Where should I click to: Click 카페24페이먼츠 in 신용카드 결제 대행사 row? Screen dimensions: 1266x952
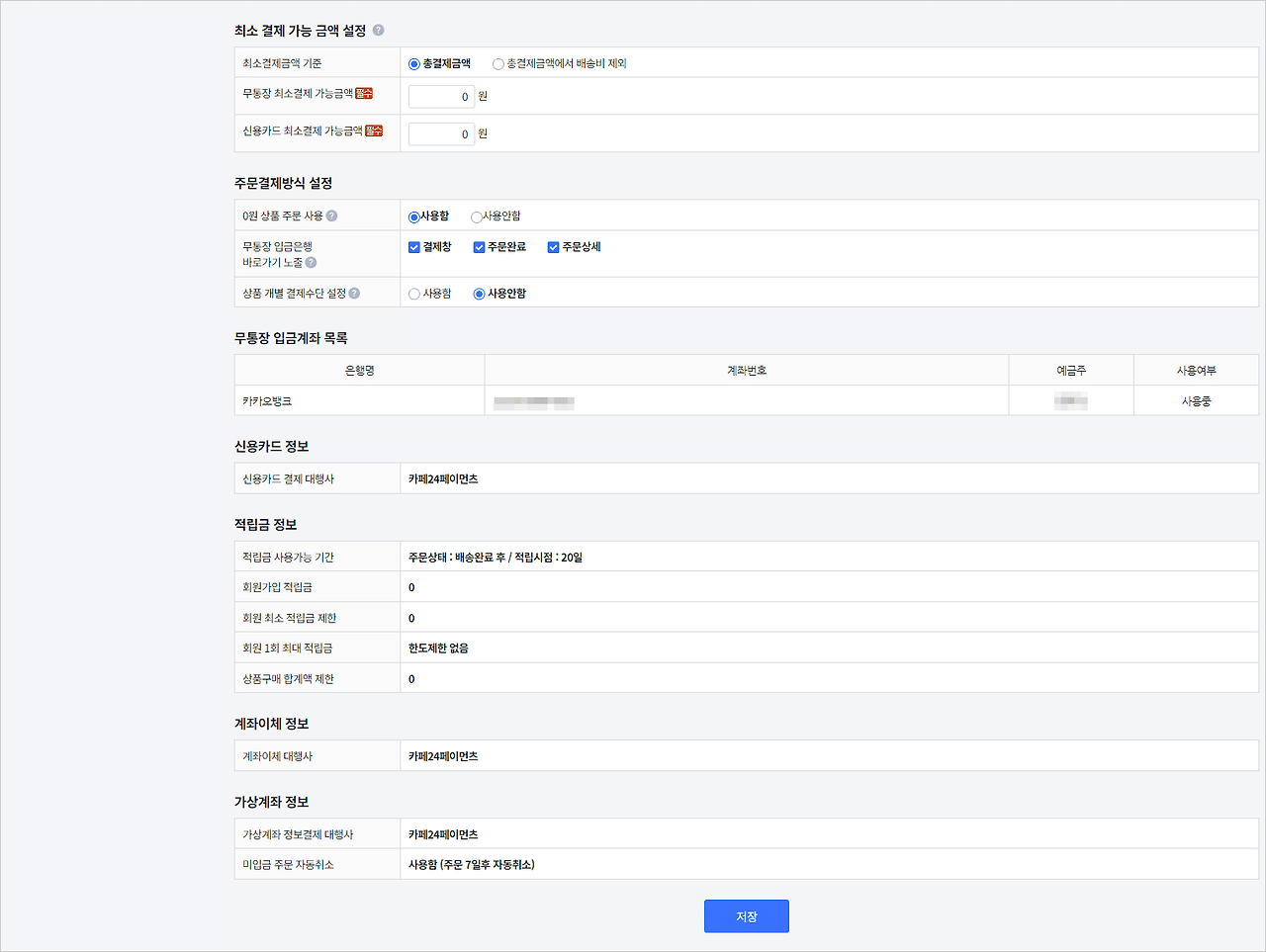[x=443, y=478]
